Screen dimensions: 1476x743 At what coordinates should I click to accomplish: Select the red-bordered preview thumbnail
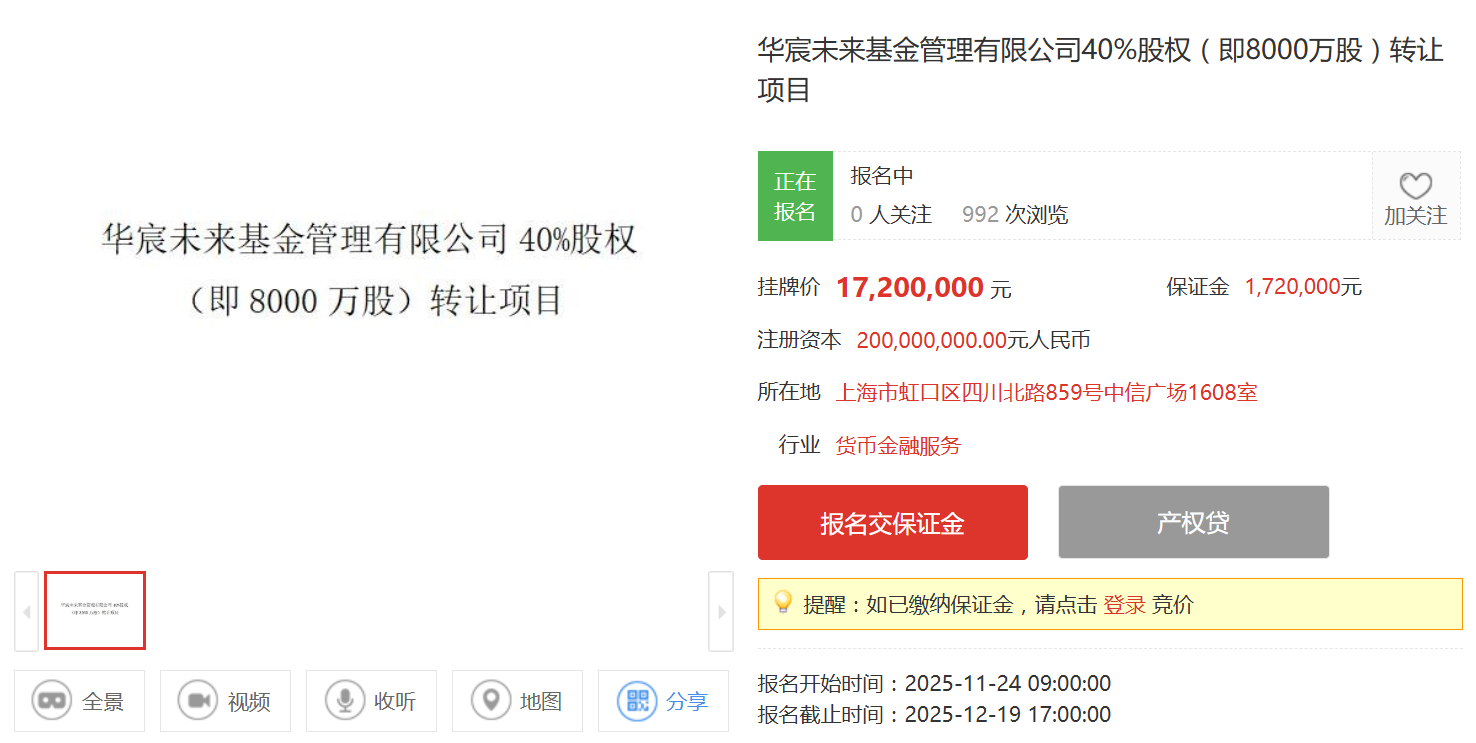[95, 610]
